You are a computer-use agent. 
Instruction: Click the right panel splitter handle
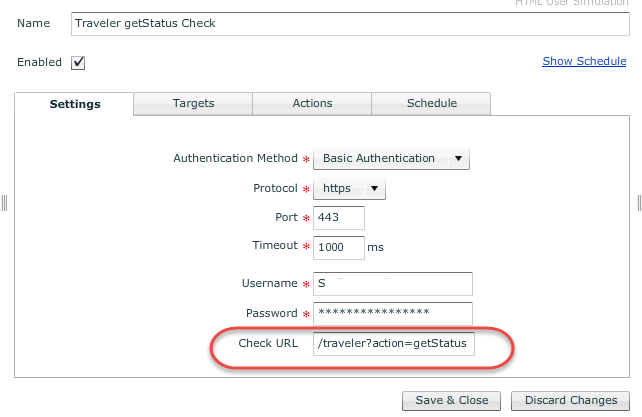click(x=638, y=203)
